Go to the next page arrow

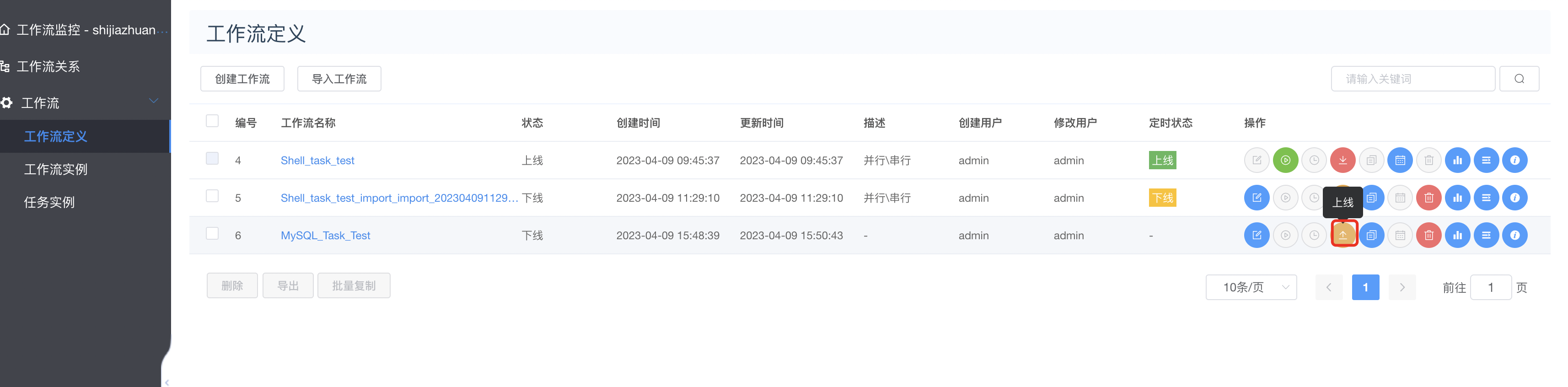tap(1402, 287)
